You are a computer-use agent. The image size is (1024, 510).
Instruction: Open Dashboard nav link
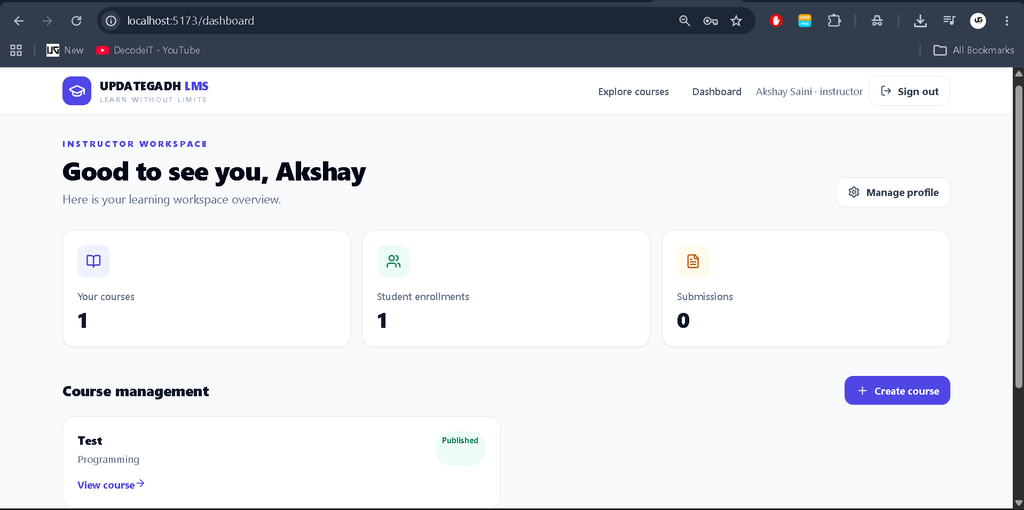tap(716, 91)
